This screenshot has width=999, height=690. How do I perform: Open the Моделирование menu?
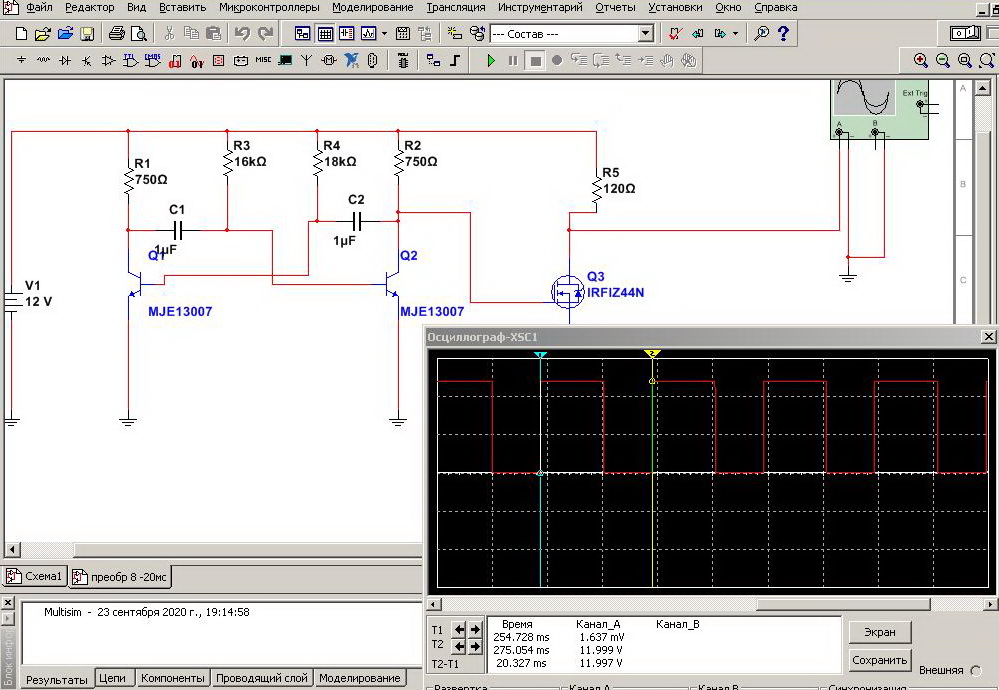click(373, 7)
